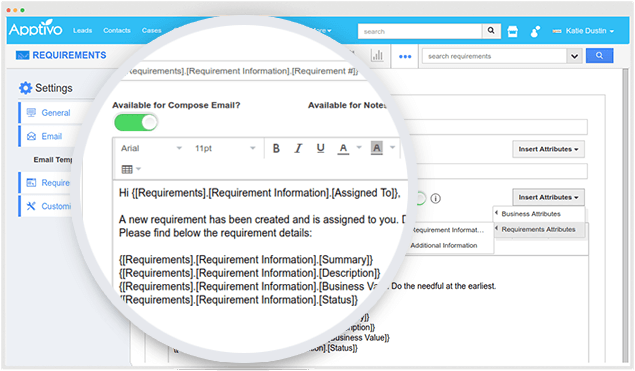
Task: Expand the background color dropdown arrow
Action: pyautogui.click(x=392, y=147)
